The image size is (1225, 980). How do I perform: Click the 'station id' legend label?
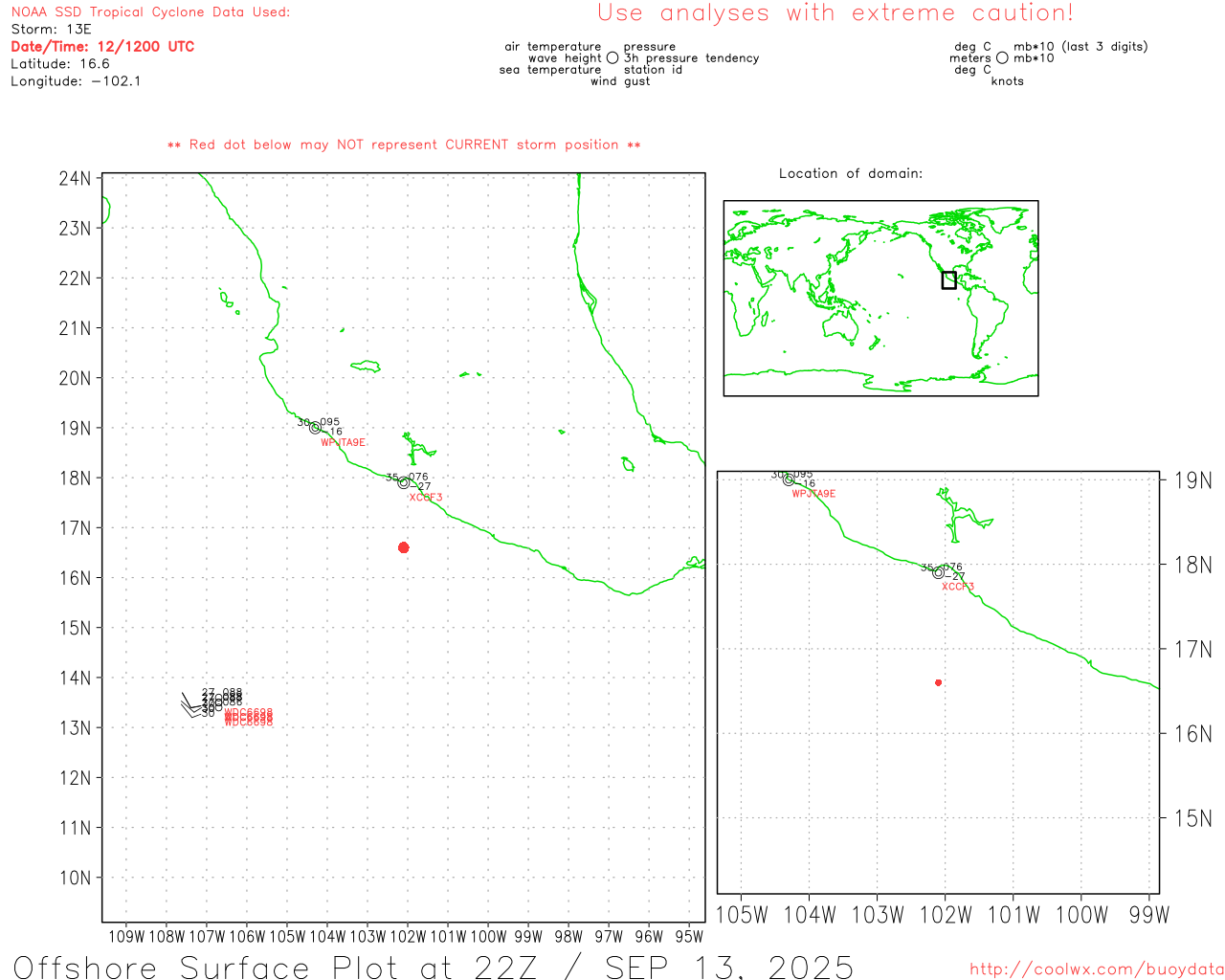[x=653, y=70]
